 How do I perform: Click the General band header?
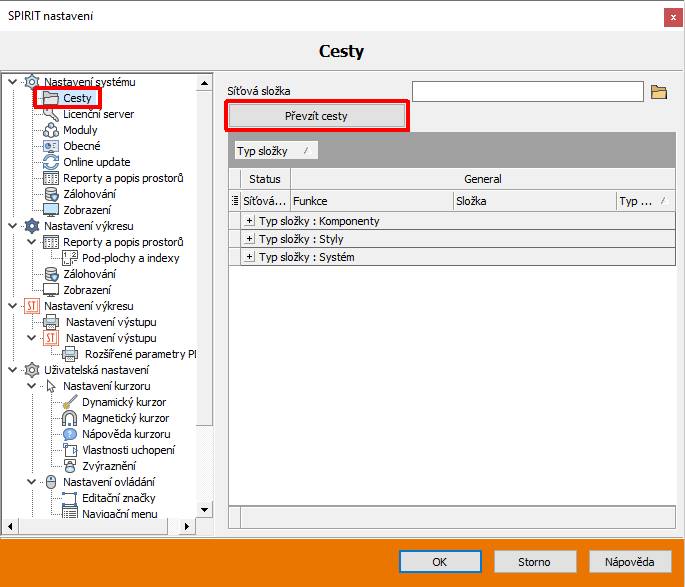(483, 179)
